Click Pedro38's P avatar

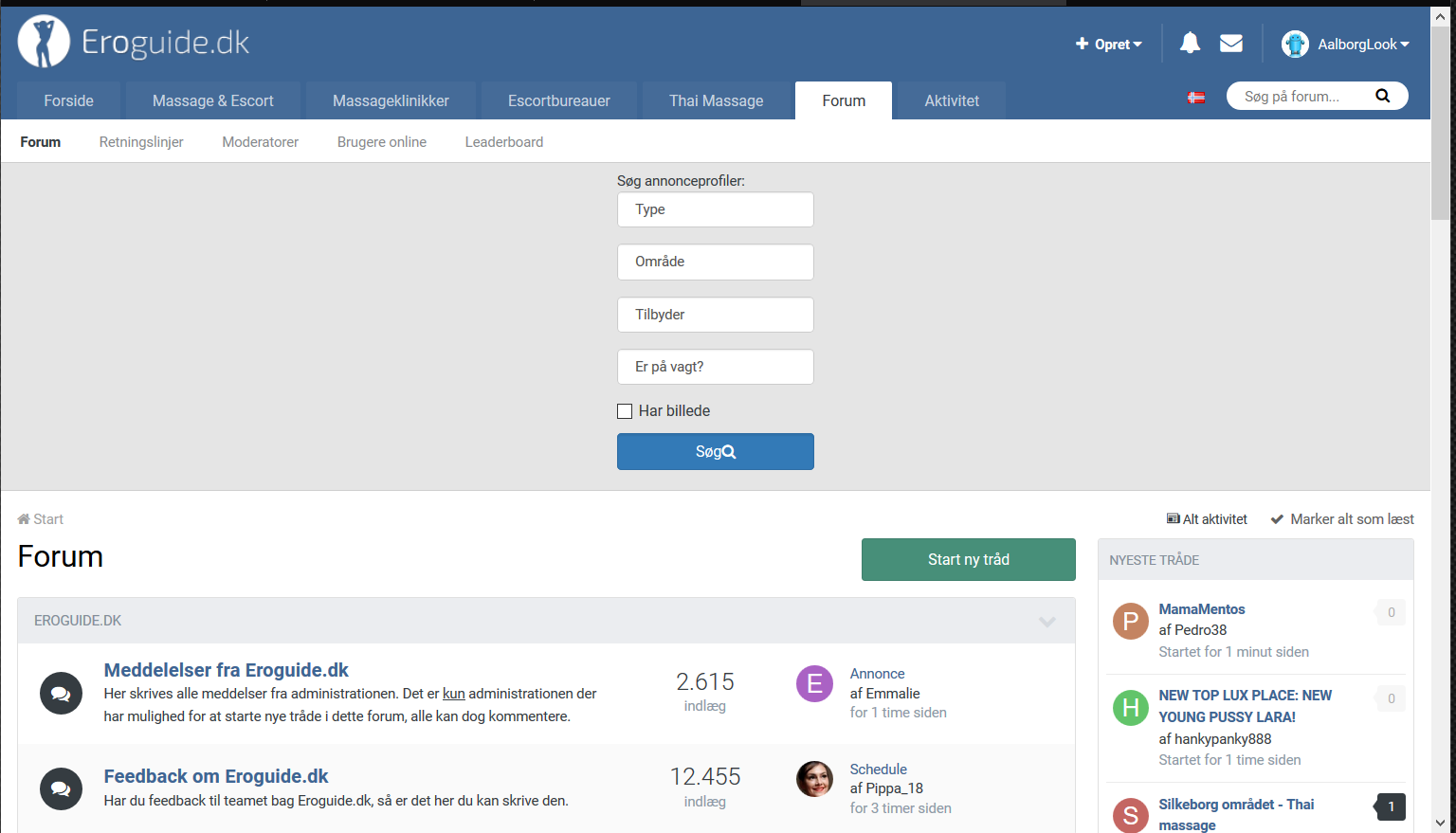(1130, 622)
